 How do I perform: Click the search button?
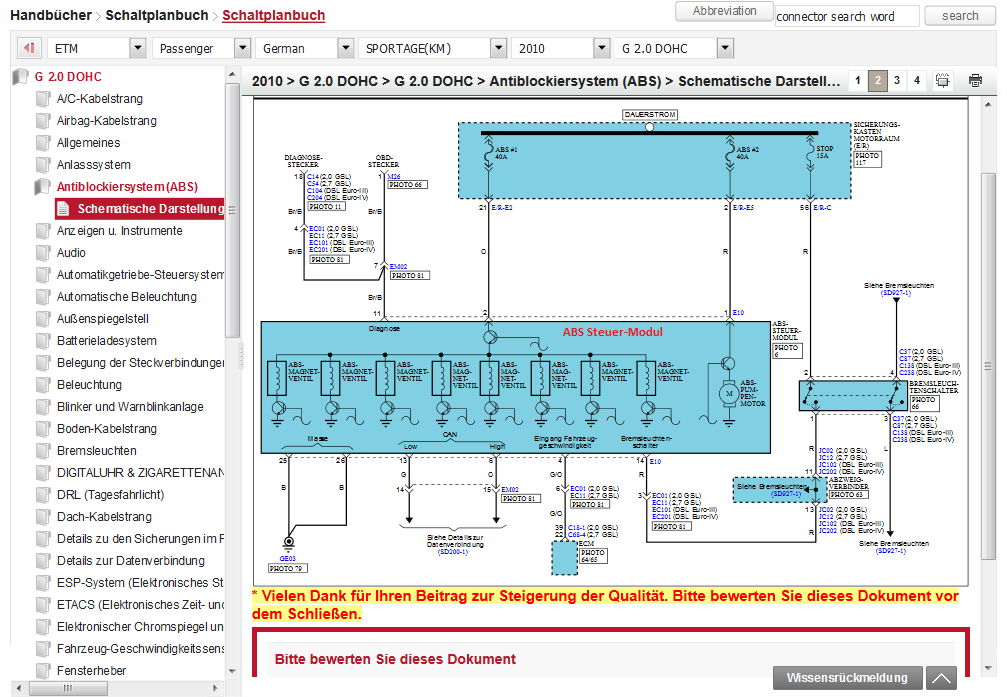(959, 15)
